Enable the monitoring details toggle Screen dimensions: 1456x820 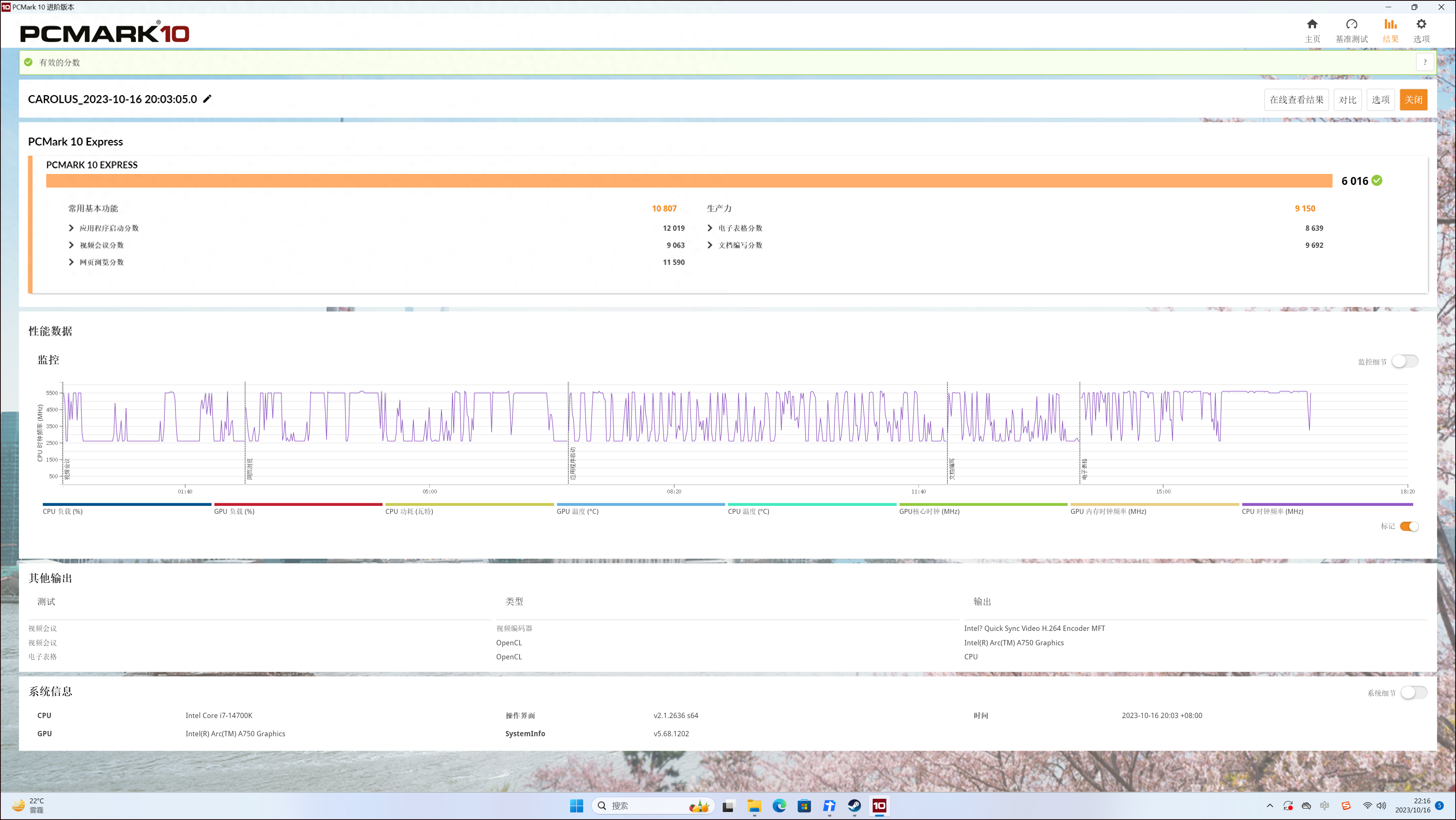(x=1404, y=361)
